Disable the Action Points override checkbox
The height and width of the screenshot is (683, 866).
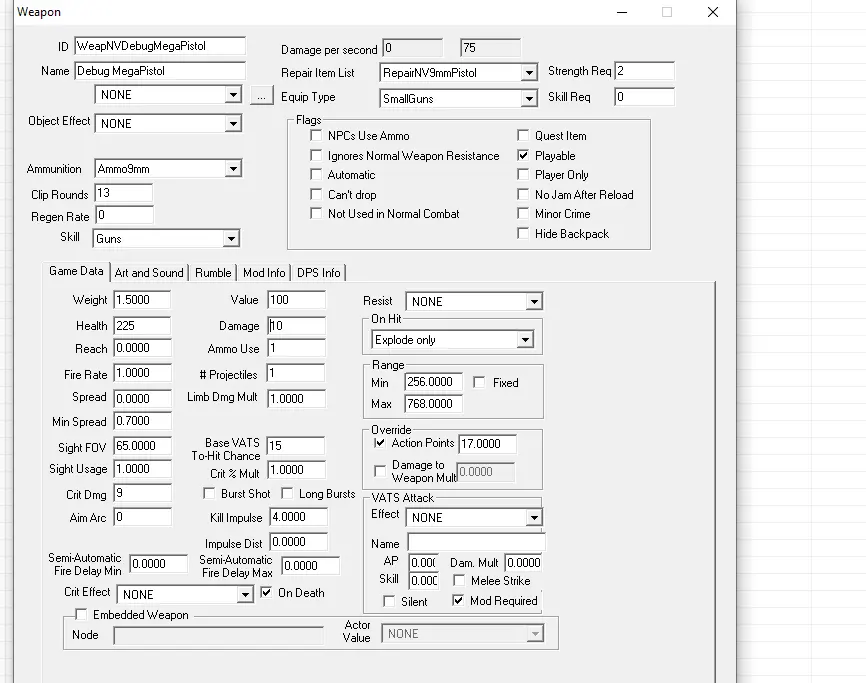click(x=380, y=443)
